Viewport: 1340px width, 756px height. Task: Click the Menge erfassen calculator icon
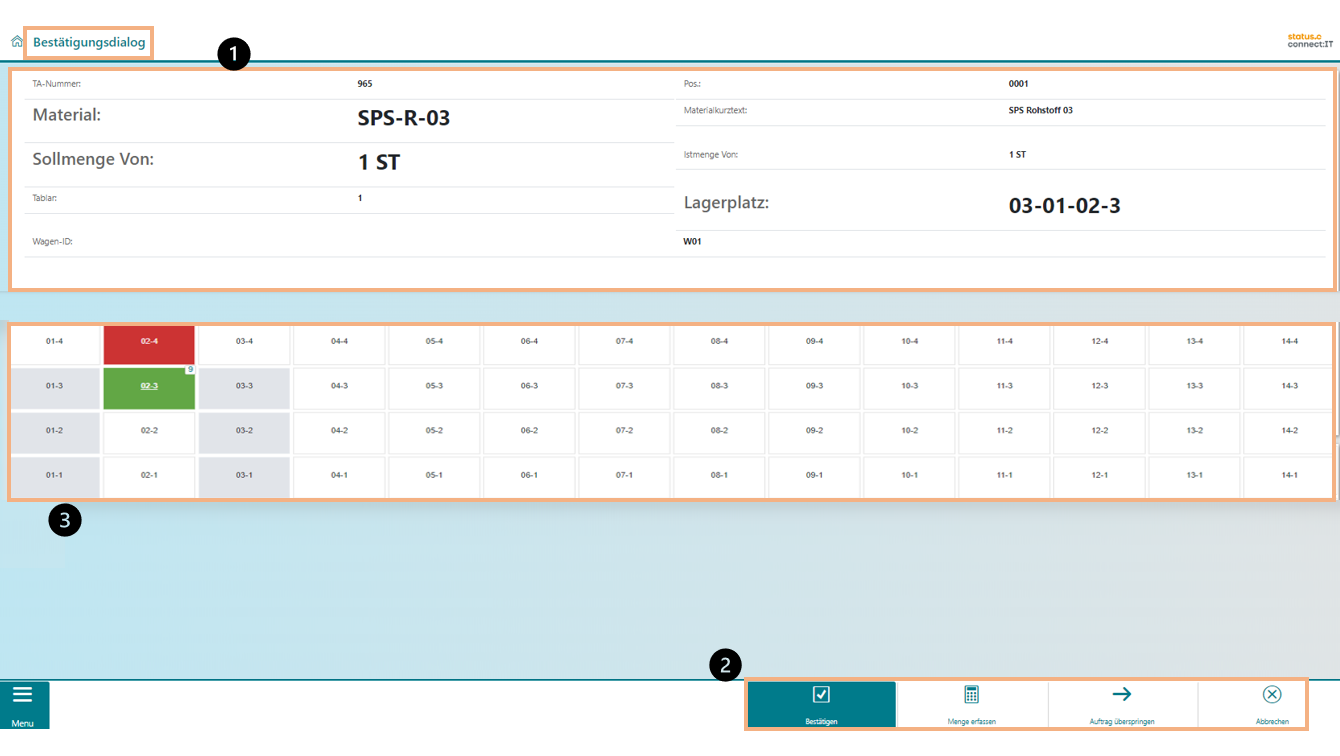(971, 695)
